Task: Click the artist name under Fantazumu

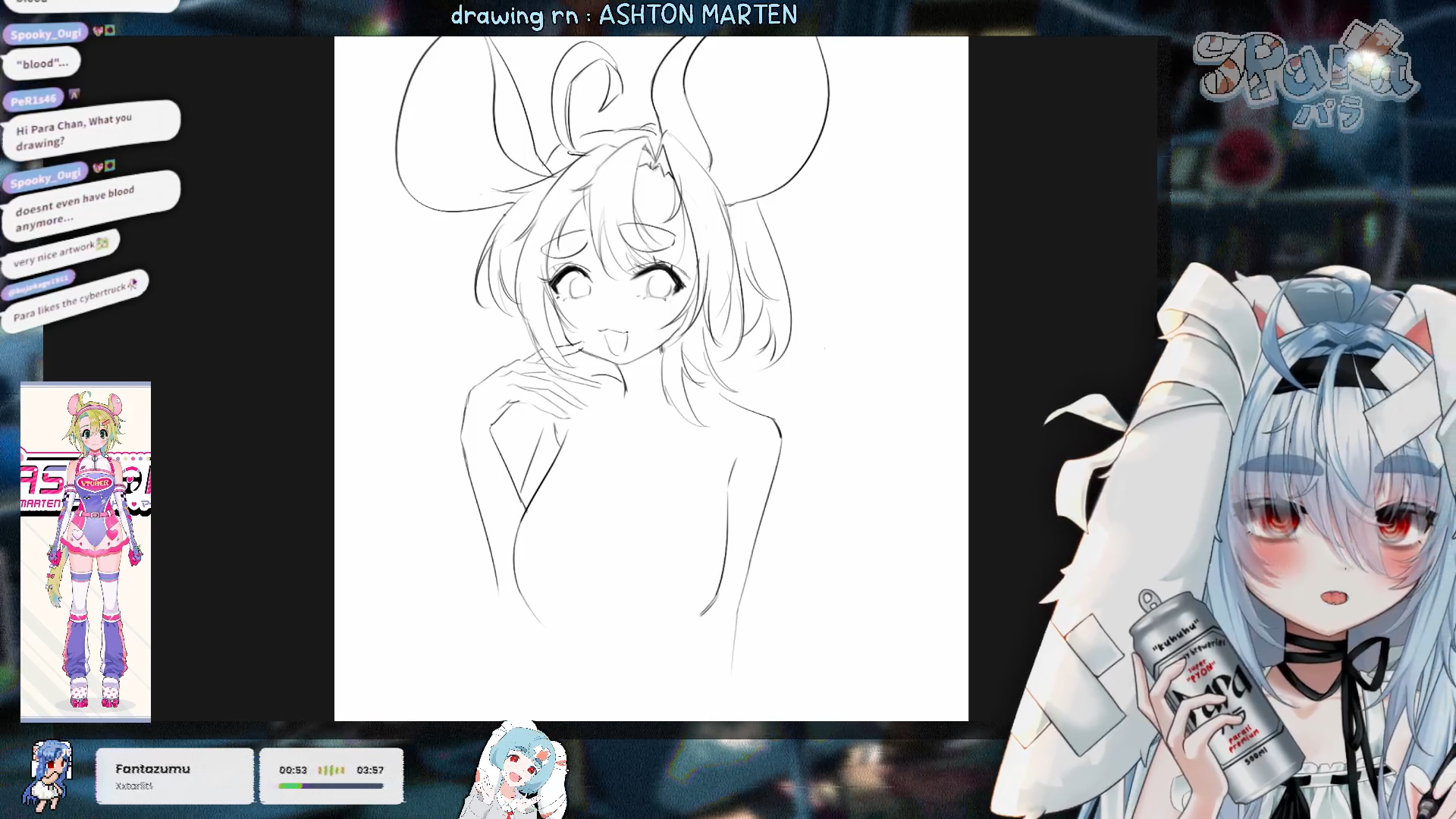Action: click(134, 786)
